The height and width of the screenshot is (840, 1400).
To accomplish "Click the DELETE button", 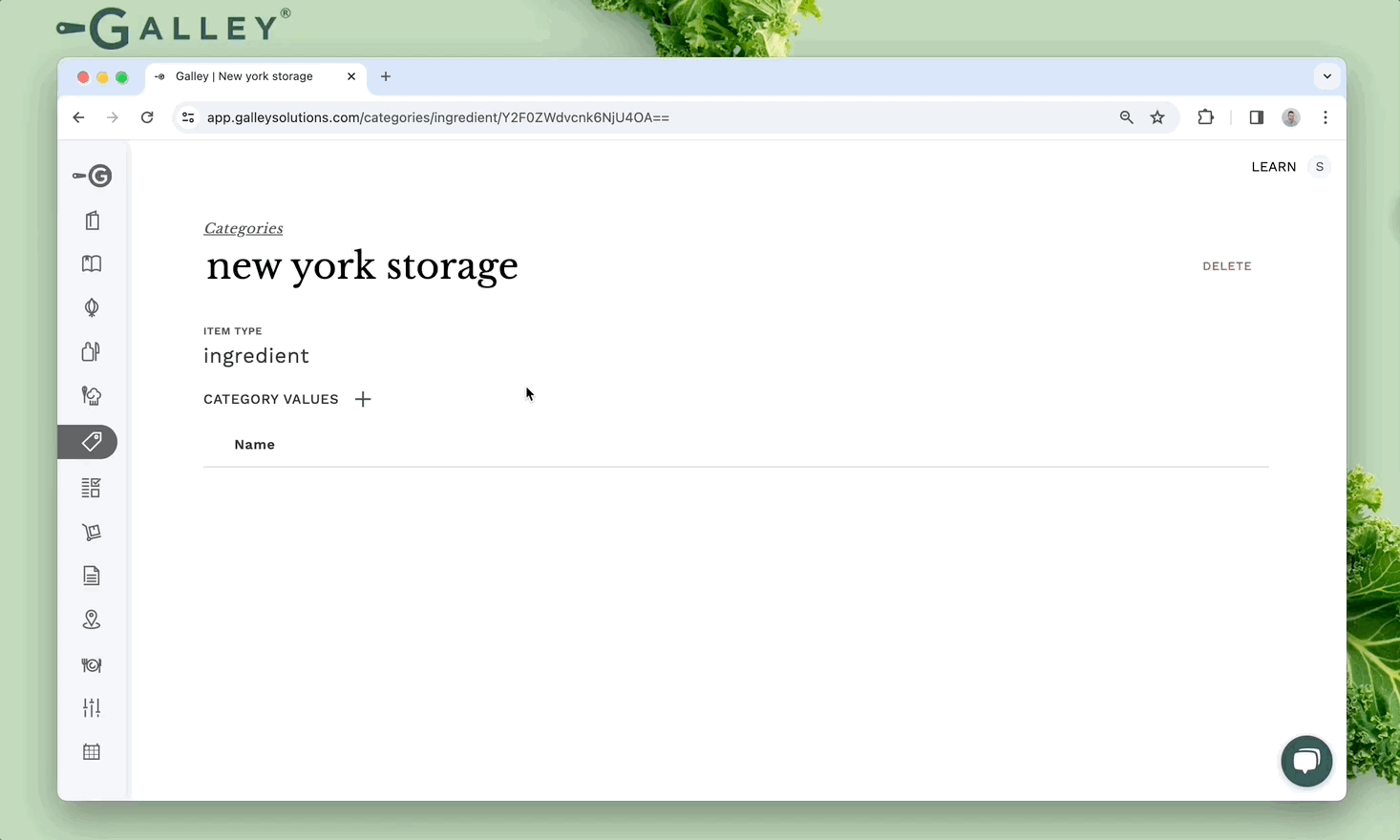I will [x=1226, y=266].
